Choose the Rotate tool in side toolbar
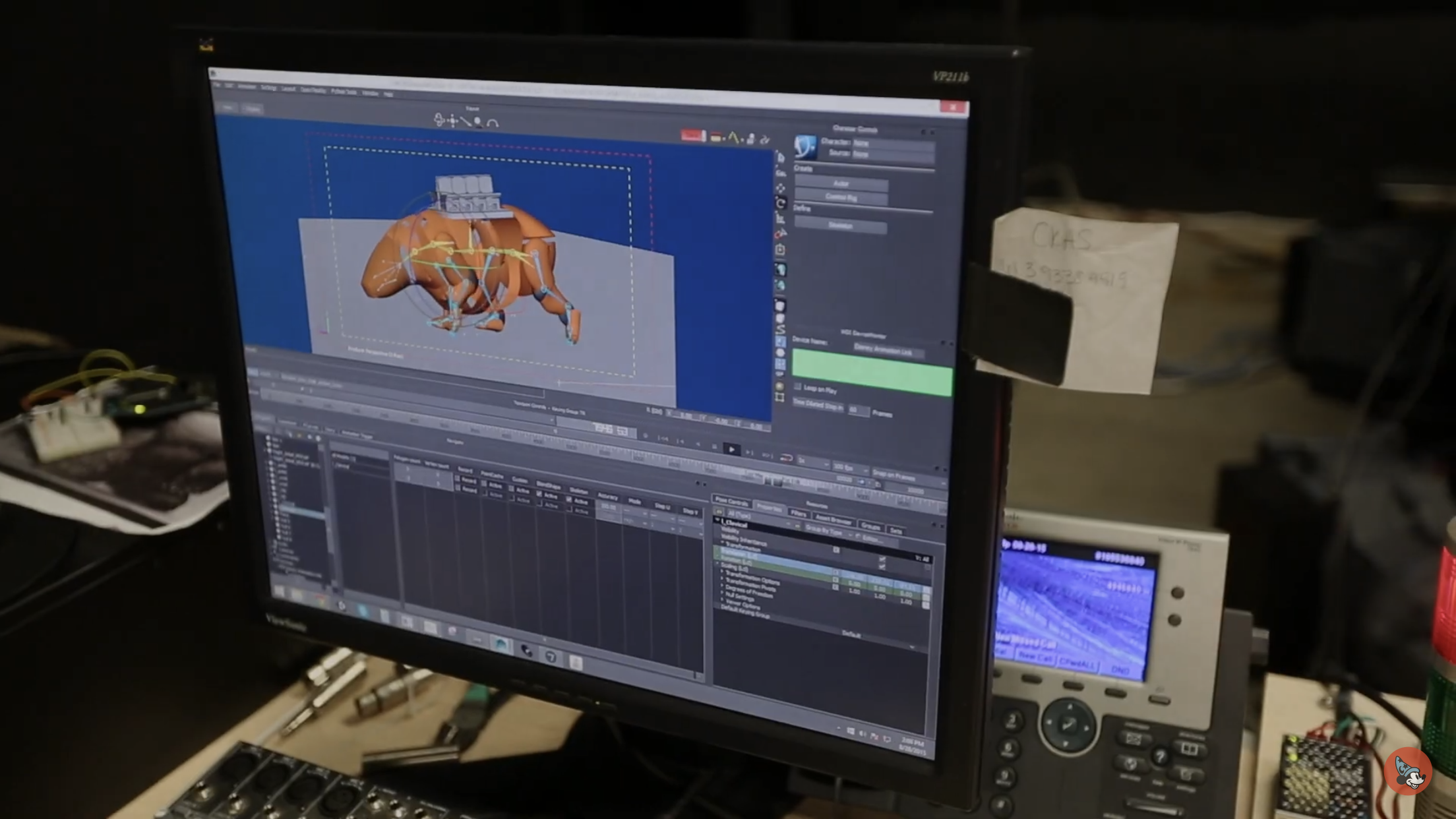1456x819 pixels. 781,204
